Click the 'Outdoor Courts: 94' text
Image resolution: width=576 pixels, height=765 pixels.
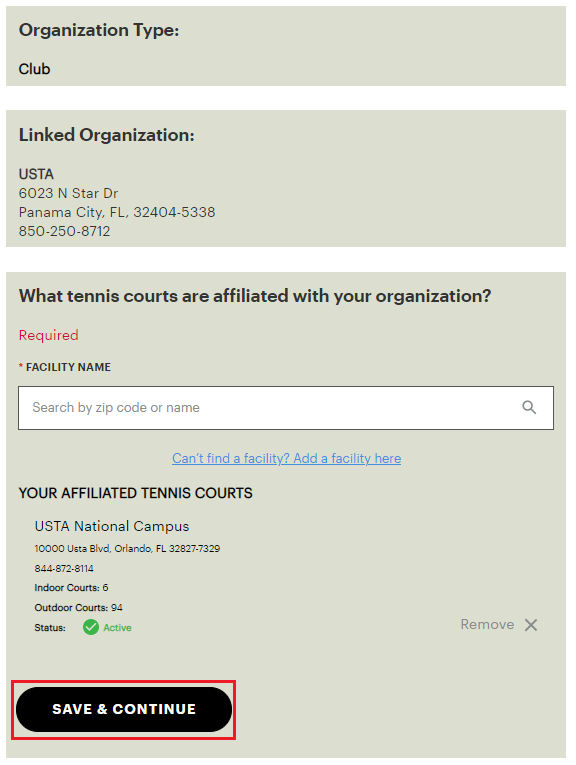coord(78,607)
